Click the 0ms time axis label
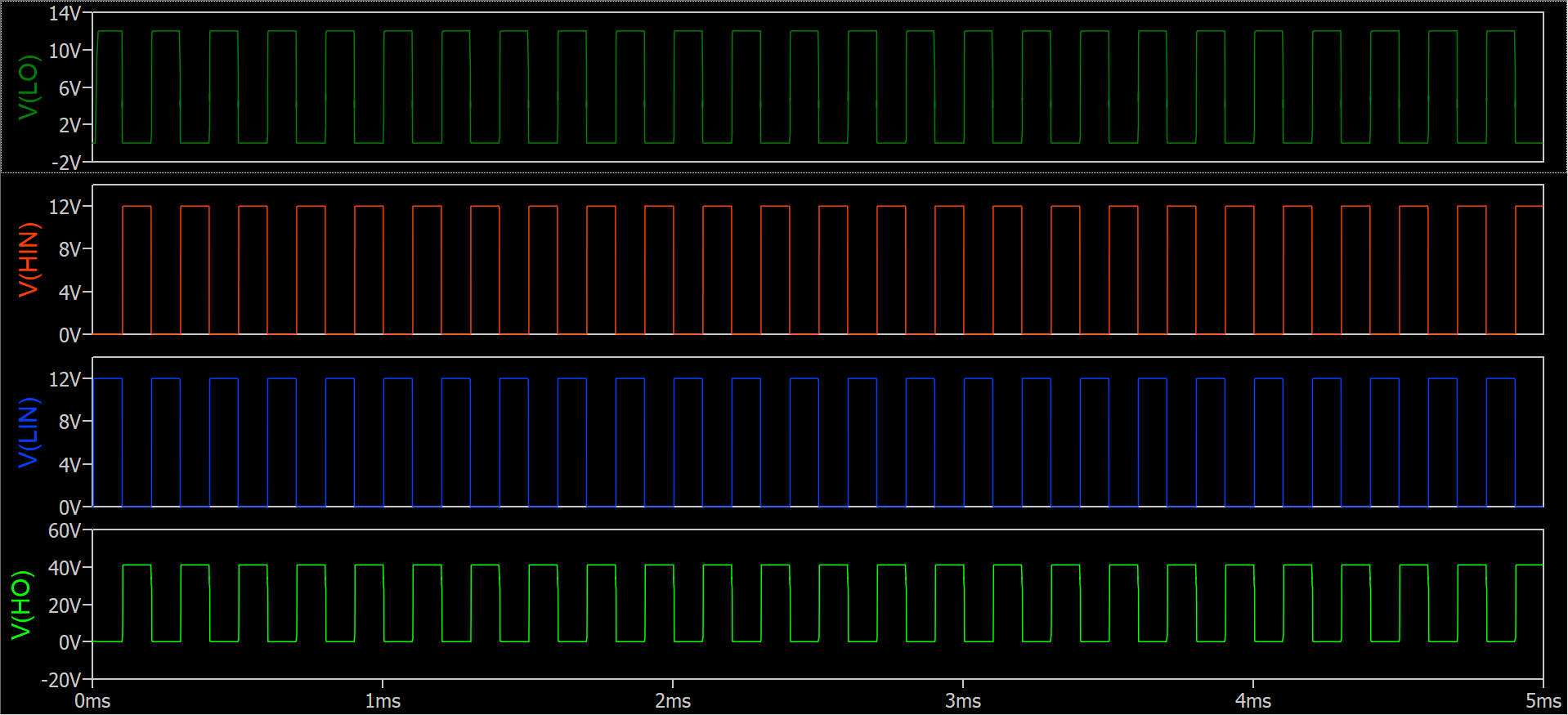This screenshot has height=715, width=1568. pos(92,701)
